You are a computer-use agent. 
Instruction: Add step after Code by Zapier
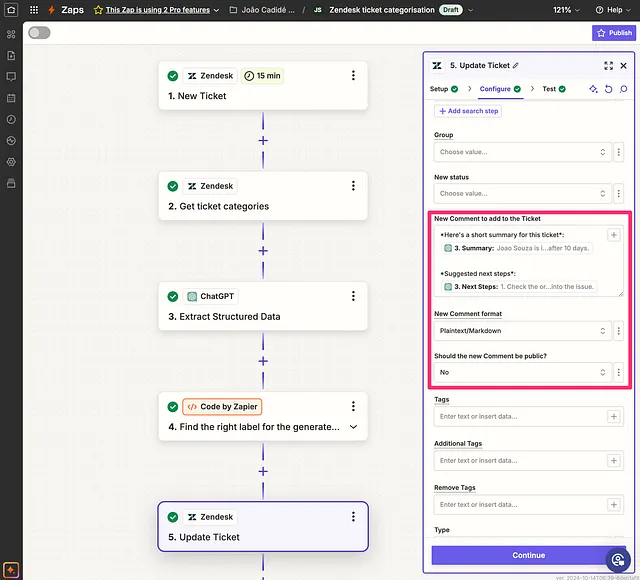(x=263, y=472)
